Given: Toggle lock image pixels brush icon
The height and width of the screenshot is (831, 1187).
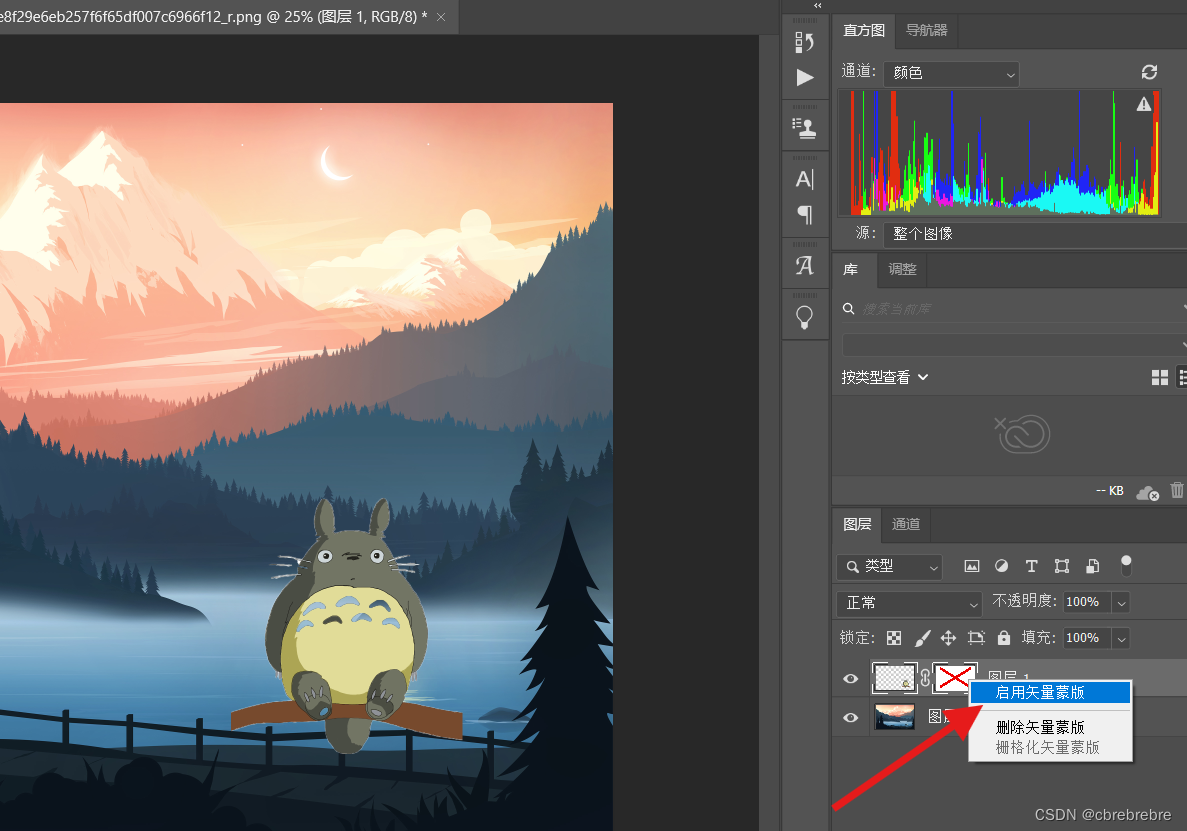Looking at the screenshot, I should click(922, 638).
